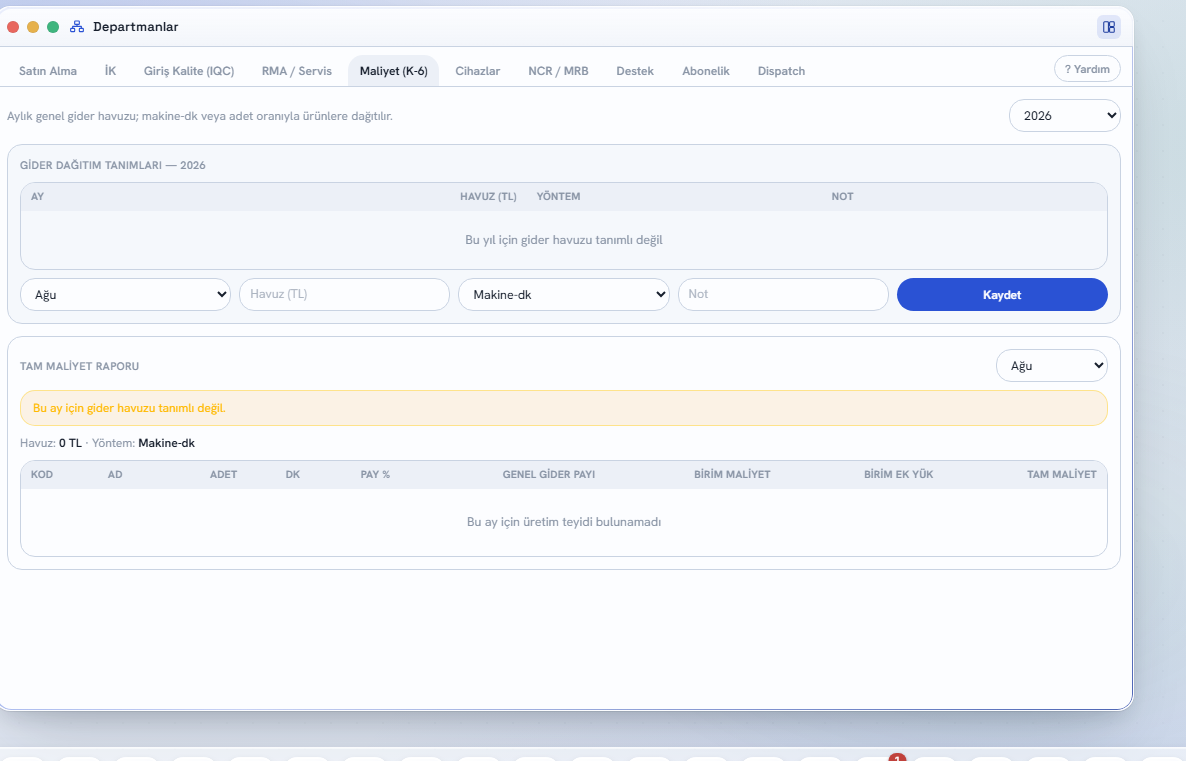Open the Tam Maliyet Raporu month dropdown

(x=1051, y=365)
